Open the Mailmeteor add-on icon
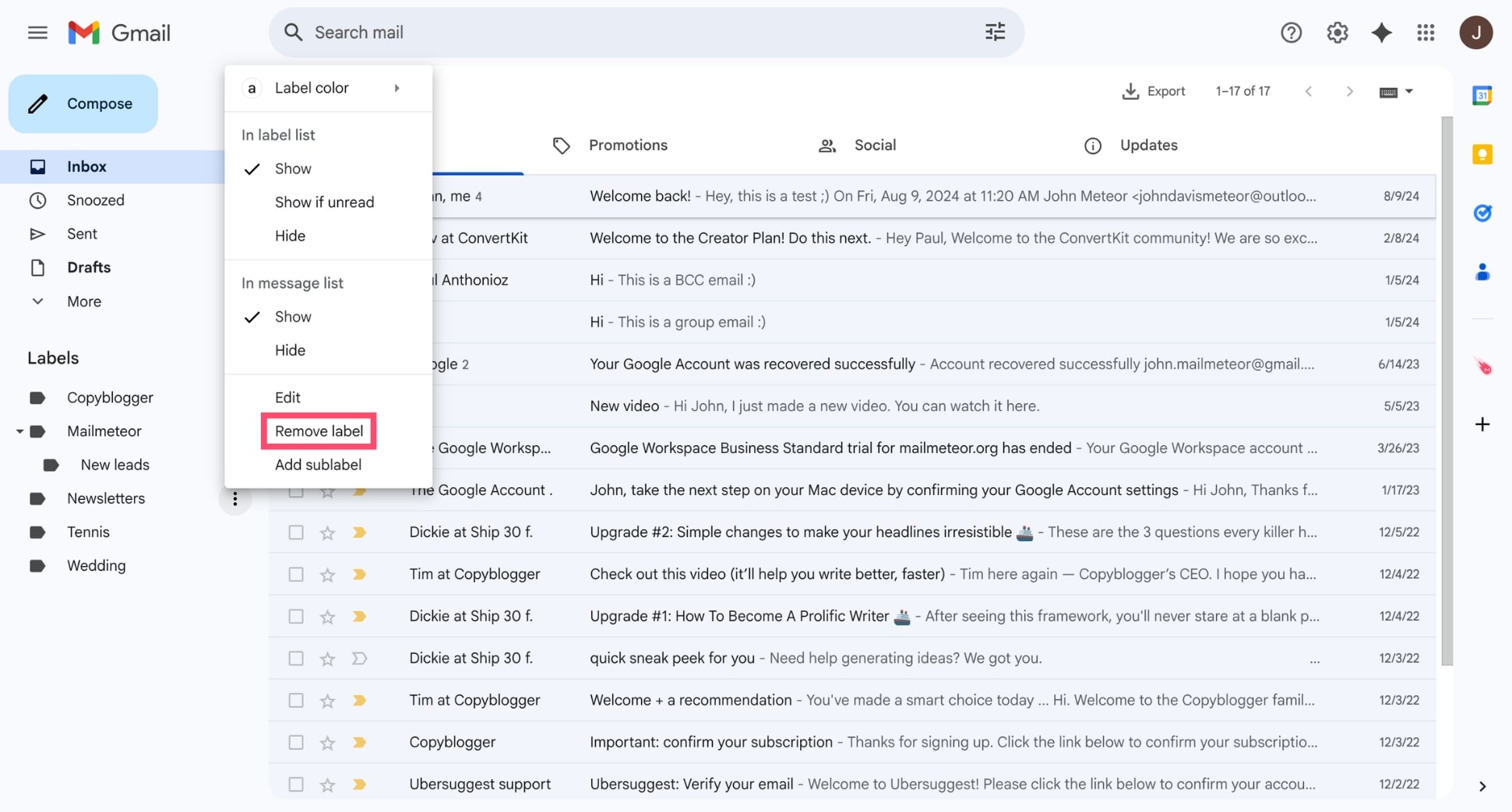 [1482, 367]
